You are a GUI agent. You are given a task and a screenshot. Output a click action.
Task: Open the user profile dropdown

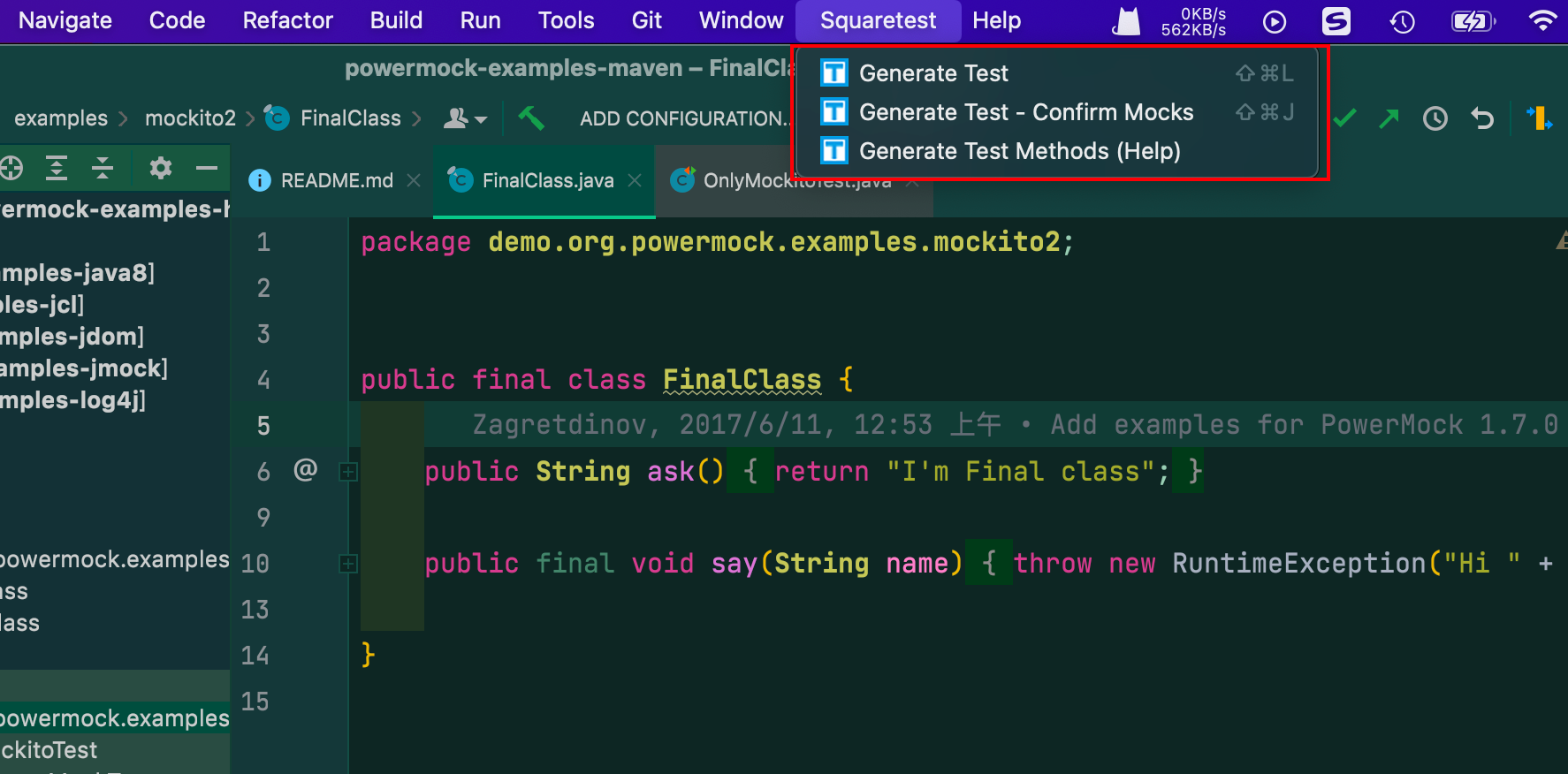(x=465, y=118)
